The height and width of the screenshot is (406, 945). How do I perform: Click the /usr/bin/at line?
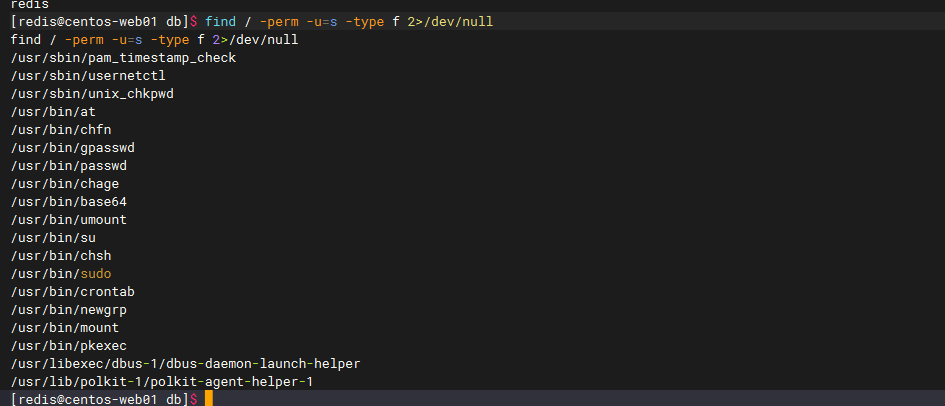point(53,112)
